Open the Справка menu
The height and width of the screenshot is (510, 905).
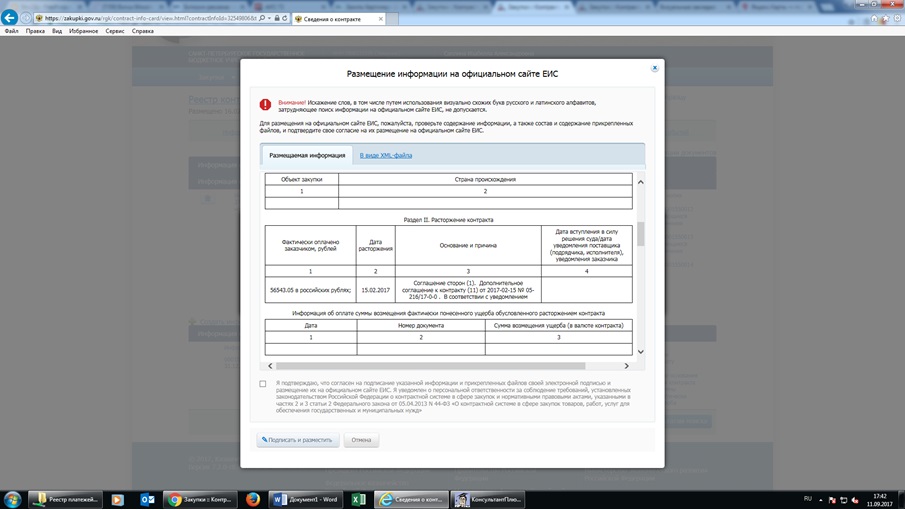coord(143,31)
